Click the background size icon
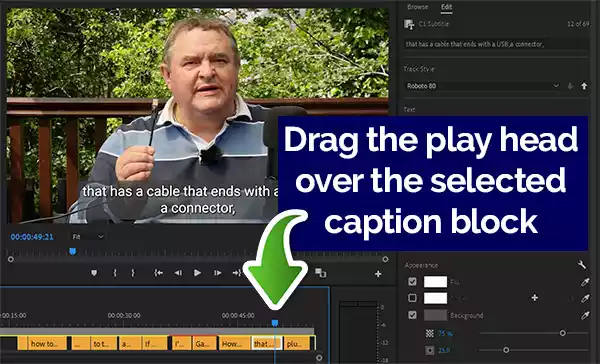This screenshot has height=364, width=600. pos(430,350)
